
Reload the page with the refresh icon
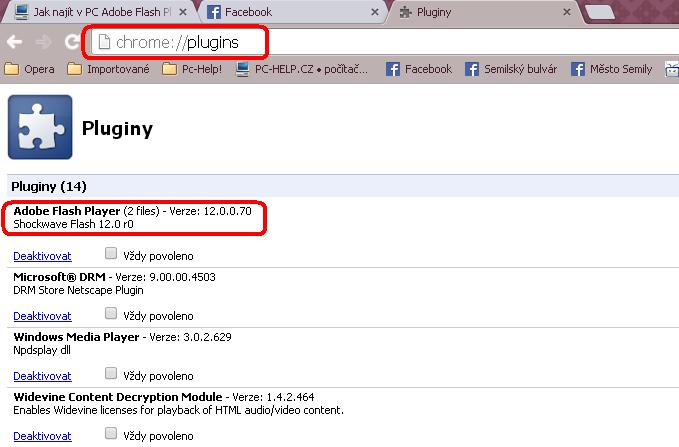pos(72,42)
